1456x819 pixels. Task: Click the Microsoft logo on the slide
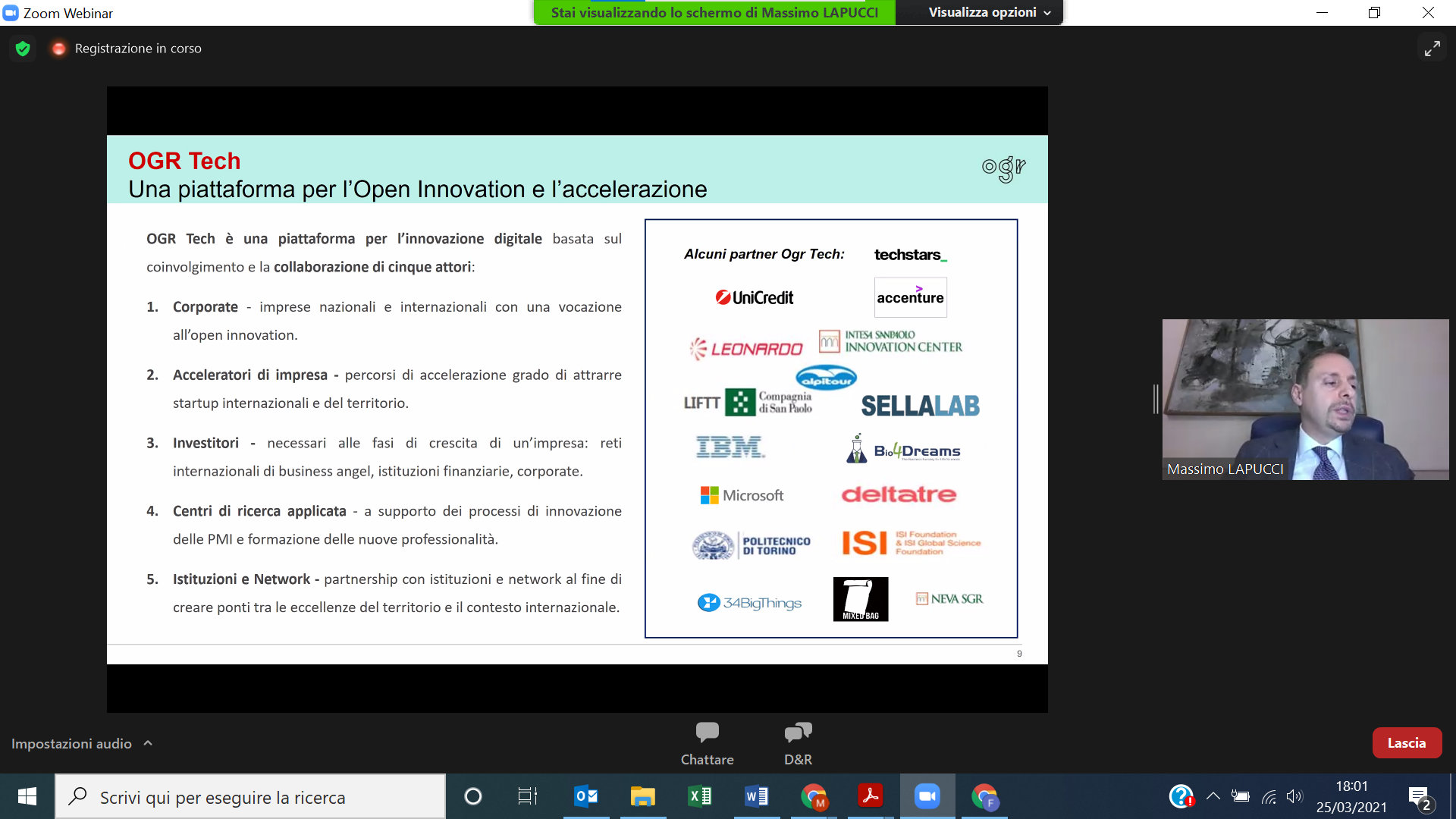pyautogui.click(x=742, y=495)
